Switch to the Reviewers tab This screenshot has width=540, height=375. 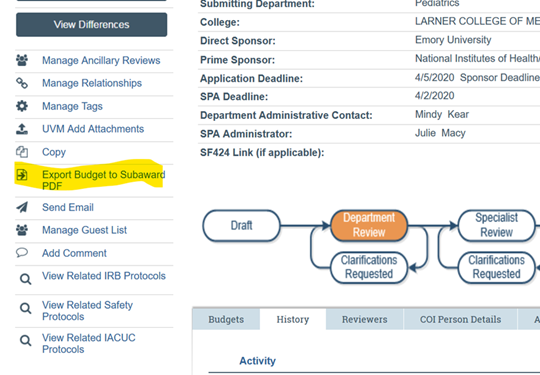click(x=364, y=319)
